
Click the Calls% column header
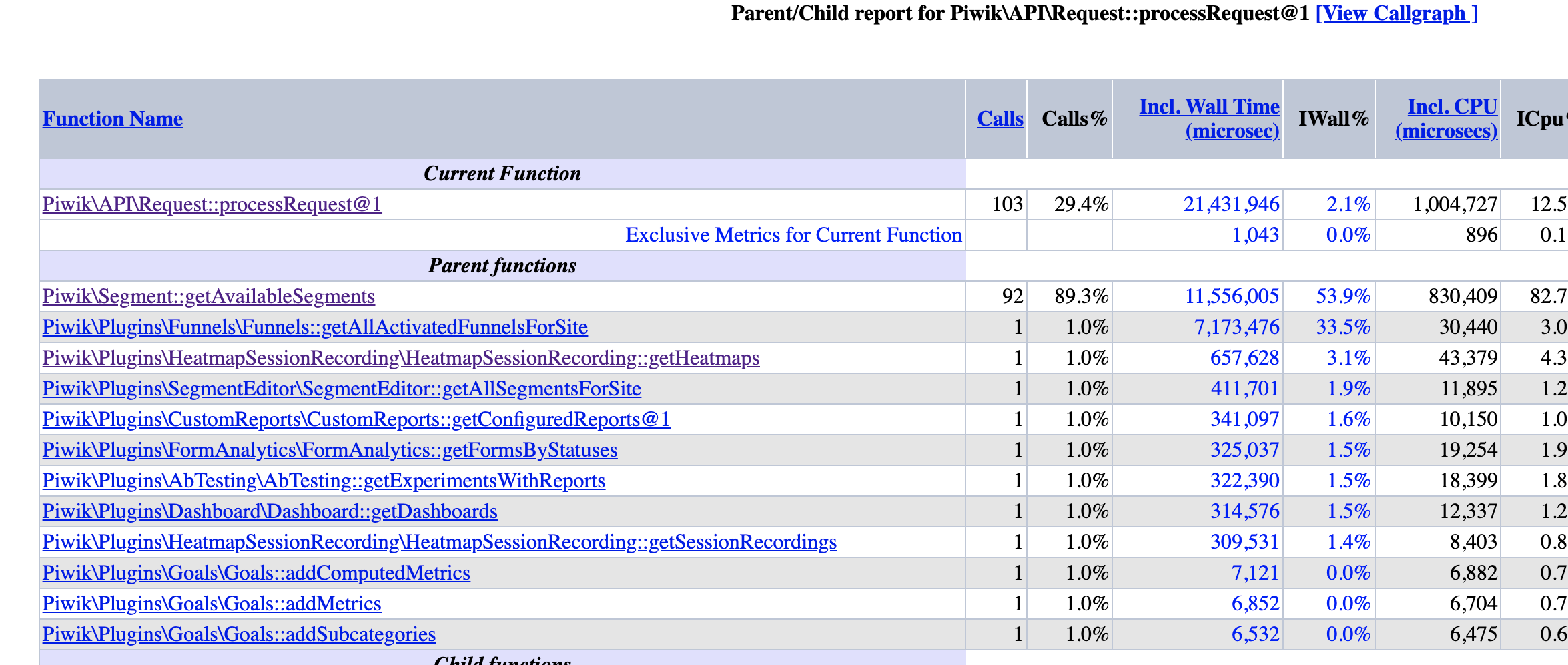(1074, 119)
